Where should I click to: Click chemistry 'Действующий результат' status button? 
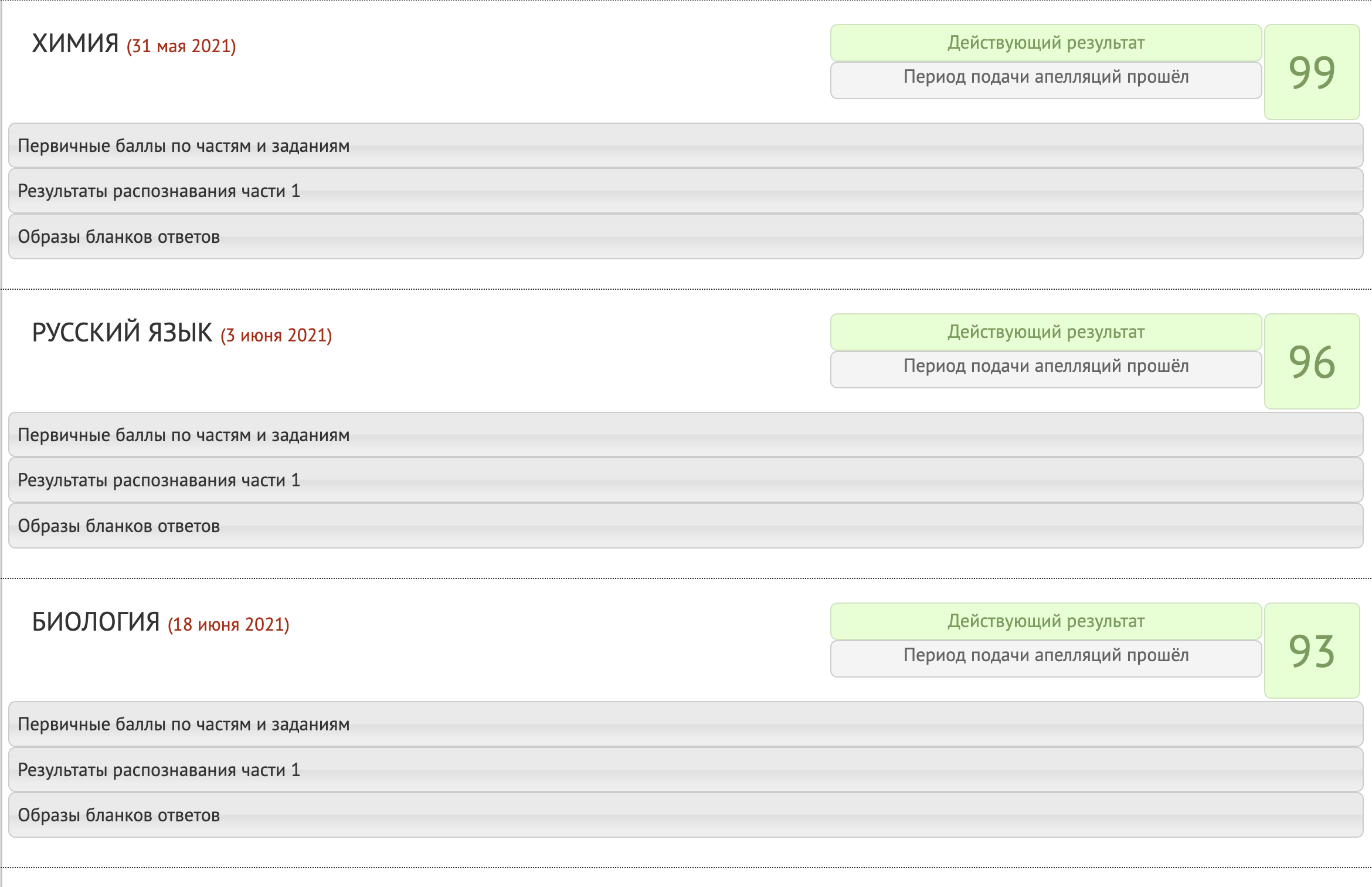1045,43
